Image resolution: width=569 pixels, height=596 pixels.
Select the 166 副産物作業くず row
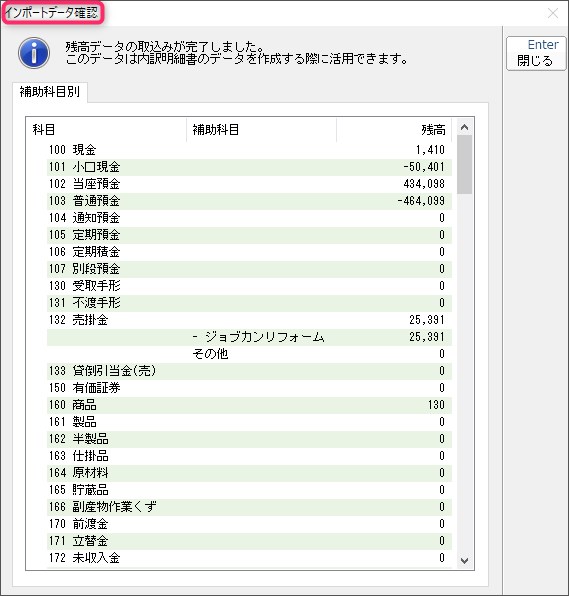249,507
